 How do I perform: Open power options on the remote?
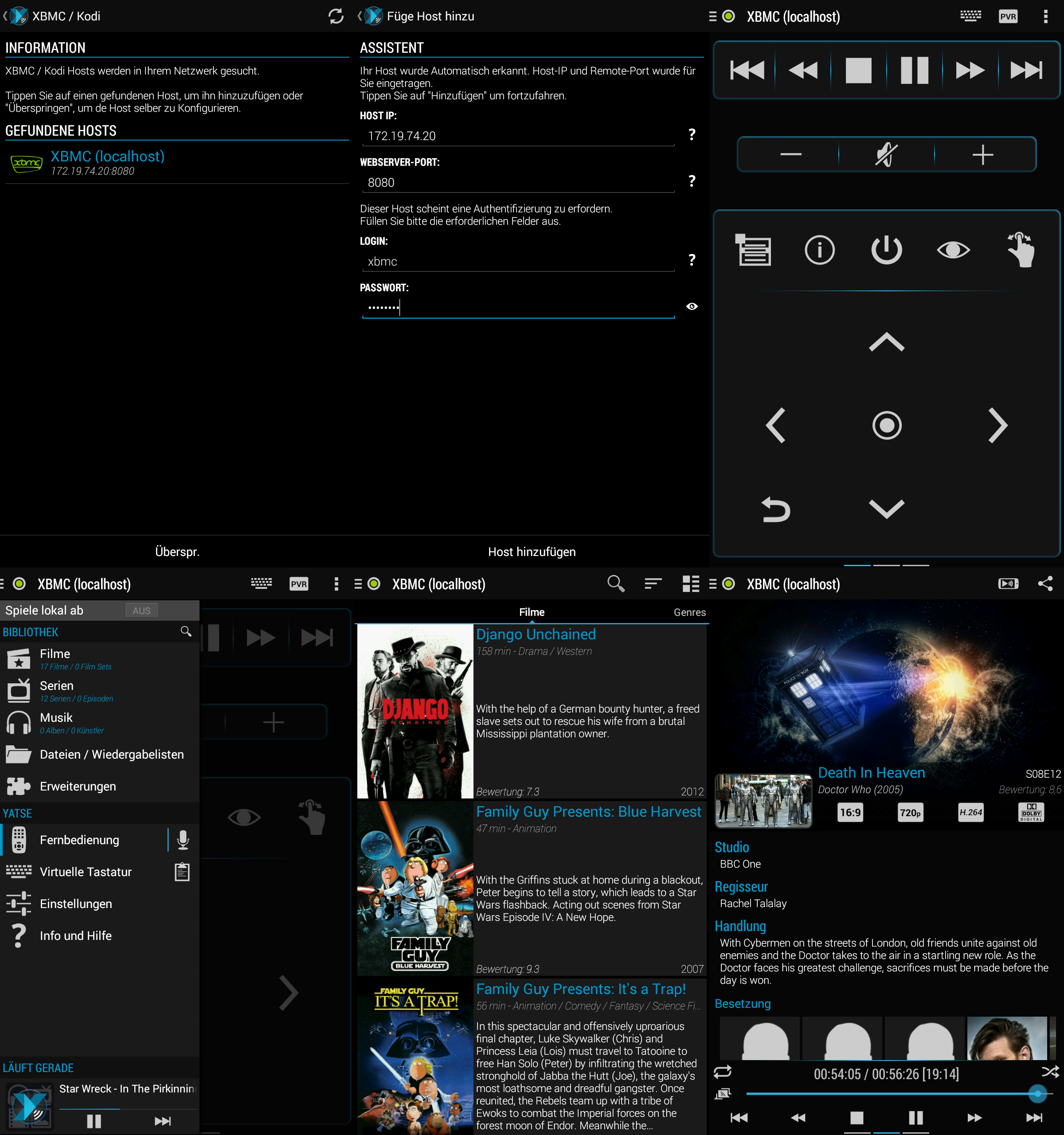[887, 250]
